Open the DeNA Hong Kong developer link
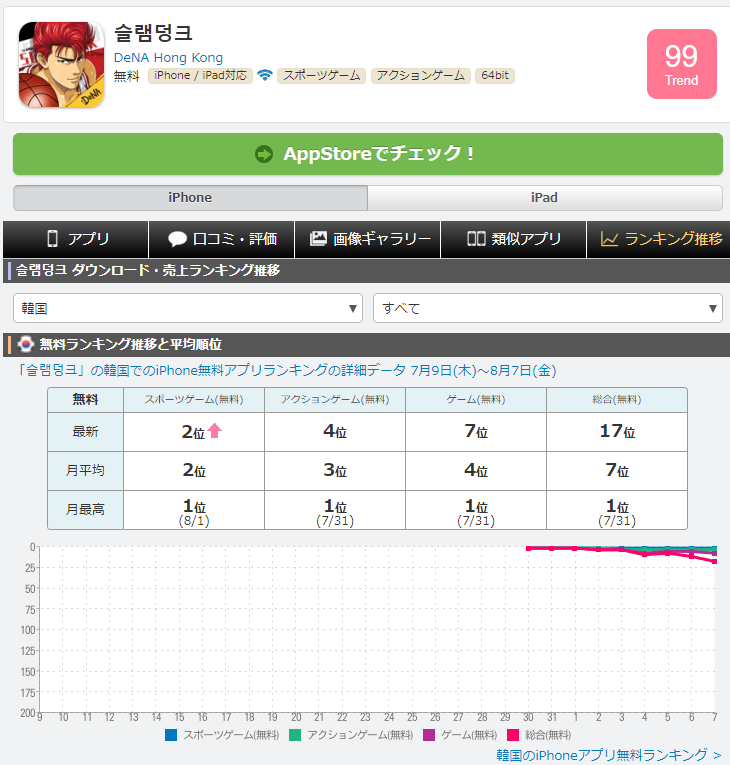The height and width of the screenshot is (765, 730). click(168, 58)
